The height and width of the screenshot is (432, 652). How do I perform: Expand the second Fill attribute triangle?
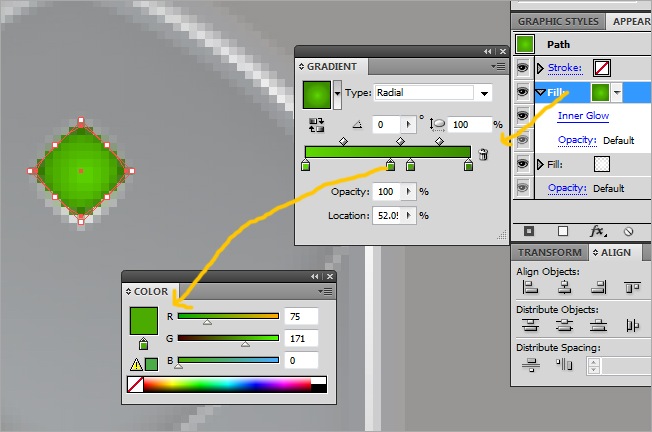click(540, 165)
